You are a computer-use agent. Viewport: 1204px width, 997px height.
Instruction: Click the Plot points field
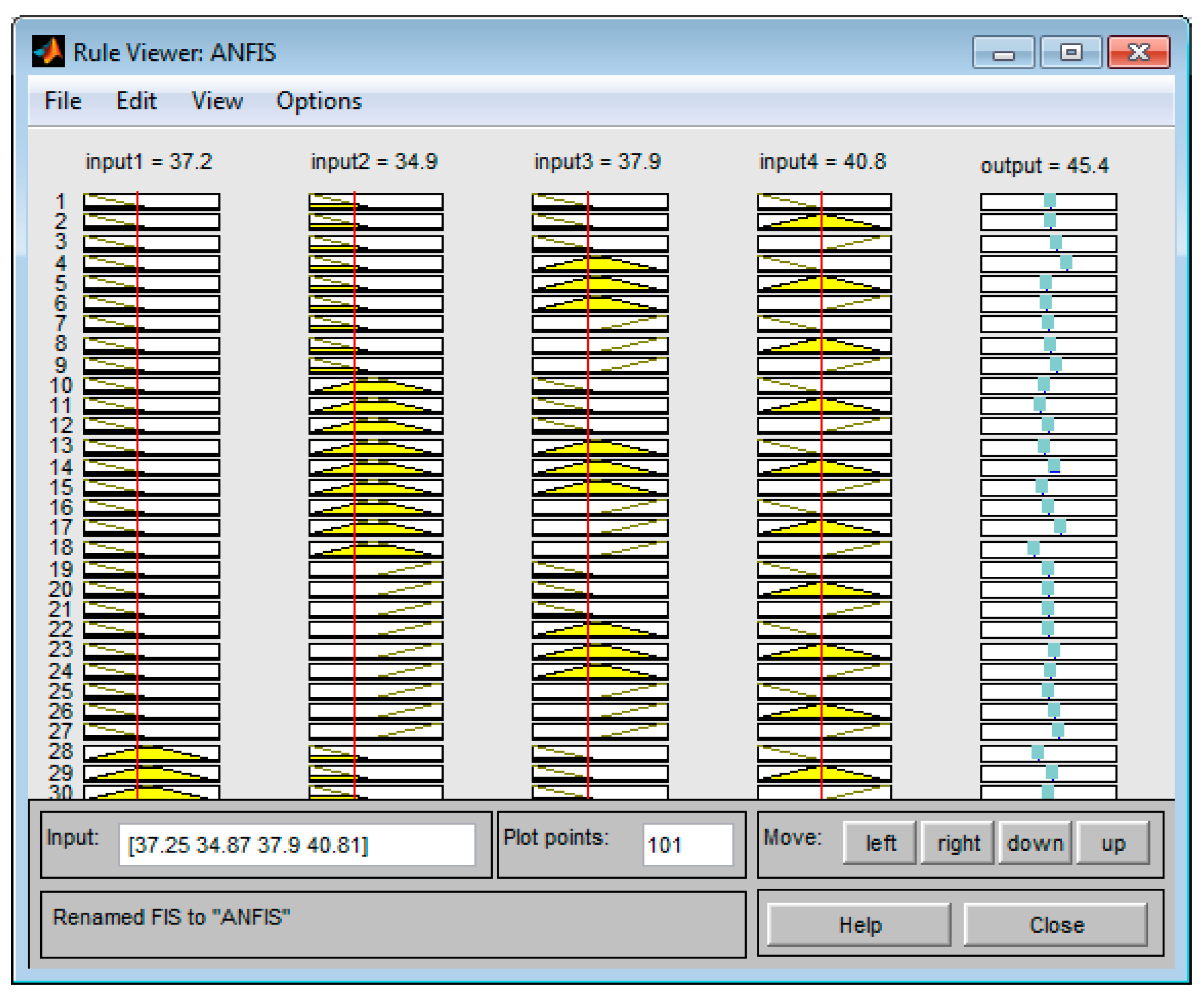(688, 845)
